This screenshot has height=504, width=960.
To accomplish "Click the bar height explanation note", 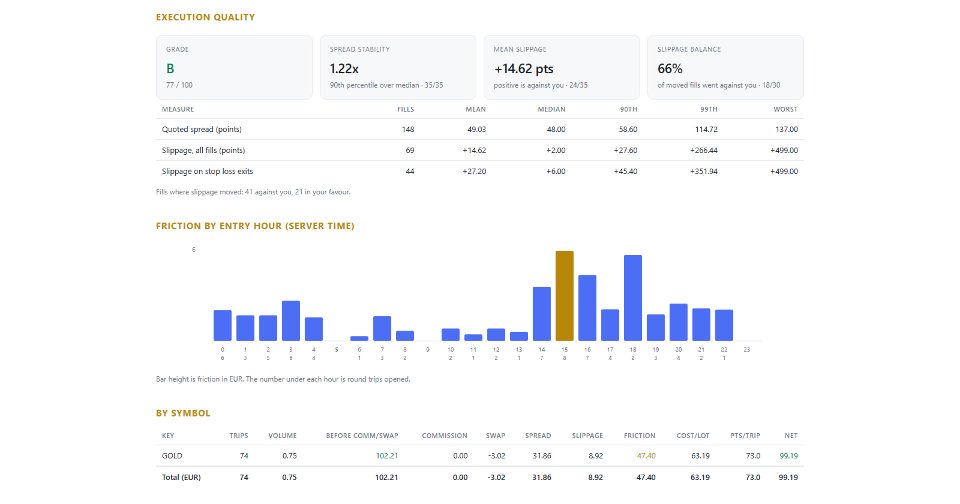I will pos(283,380).
